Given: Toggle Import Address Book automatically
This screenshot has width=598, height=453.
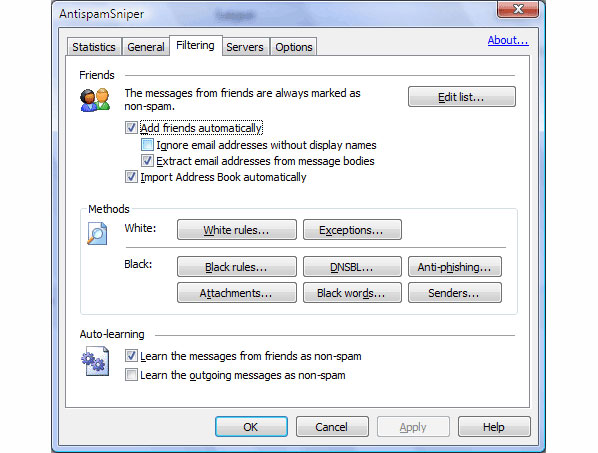Looking at the screenshot, I should [x=131, y=177].
